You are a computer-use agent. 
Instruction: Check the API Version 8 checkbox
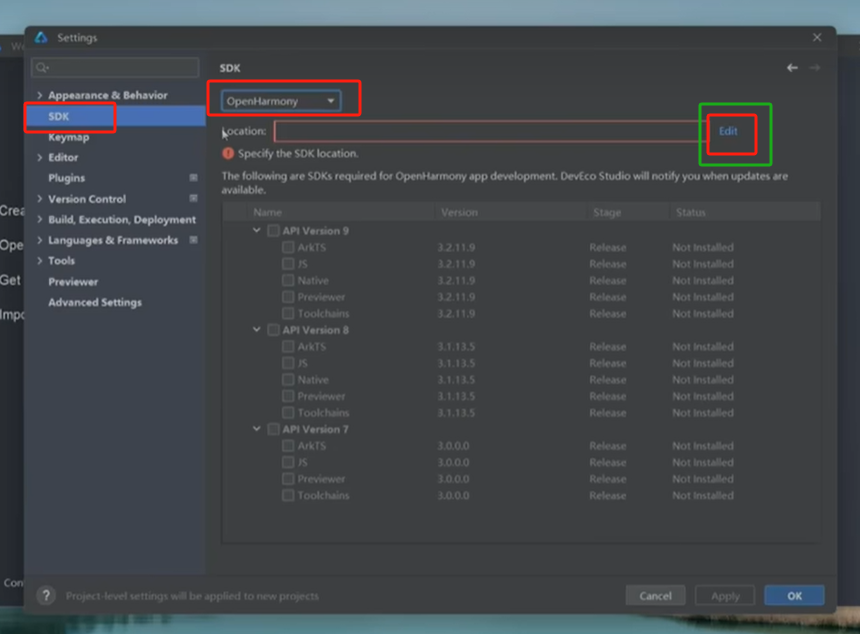[273, 330]
